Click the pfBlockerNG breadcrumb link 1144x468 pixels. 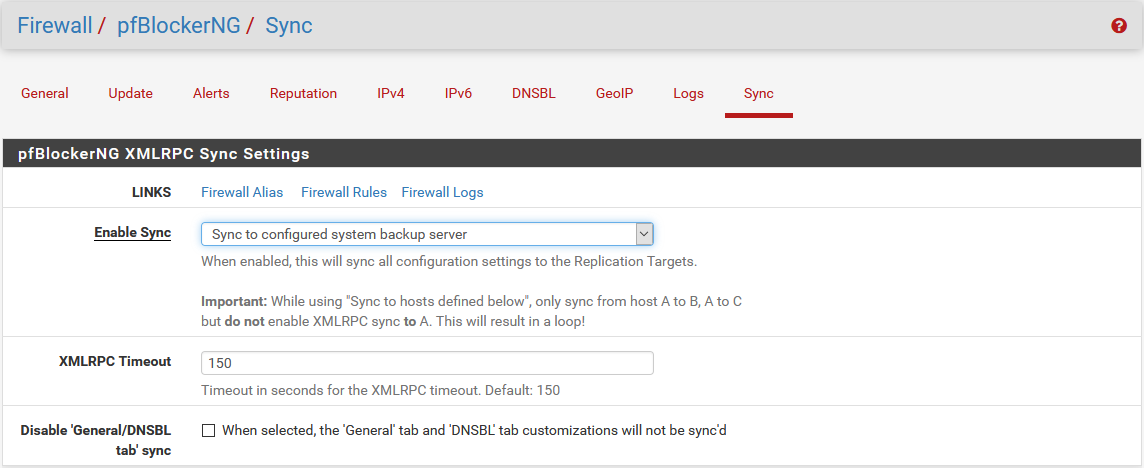(x=178, y=26)
